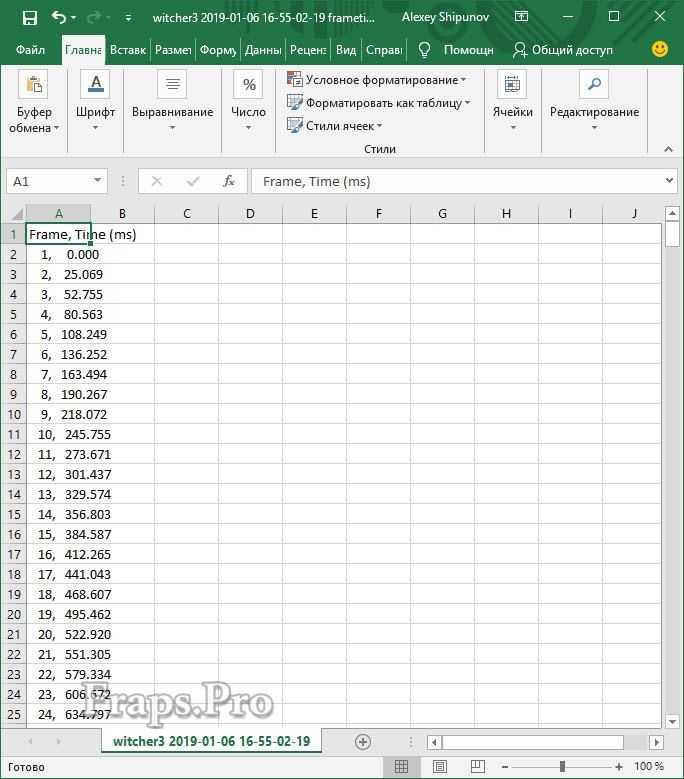Open Ribbon Display Options icon
Image resolution: width=684 pixels, height=779 pixels.
click(521, 16)
